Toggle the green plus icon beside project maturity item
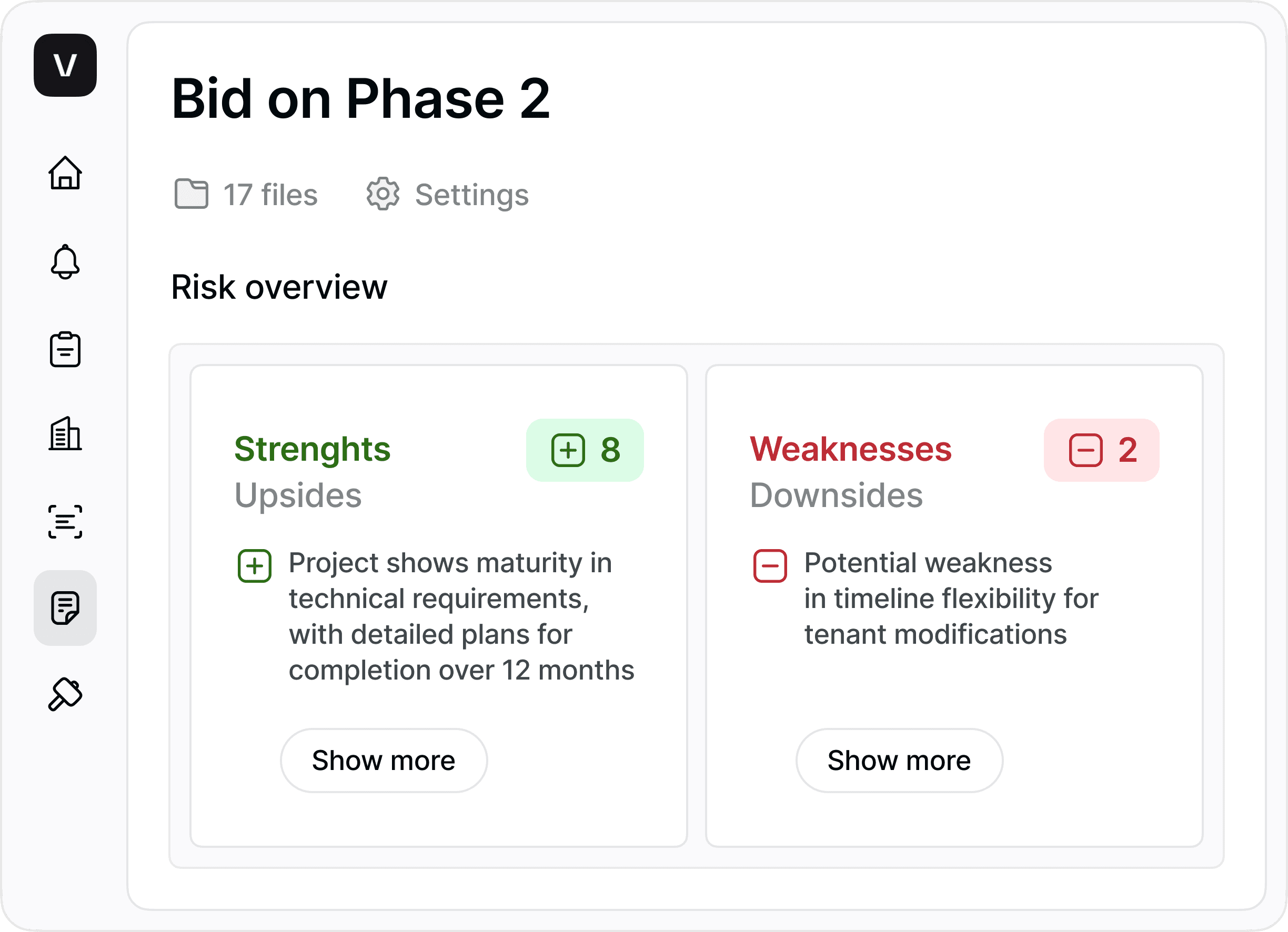Image resolution: width=1288 pixels, height=932 pixels. coord(255,566)
